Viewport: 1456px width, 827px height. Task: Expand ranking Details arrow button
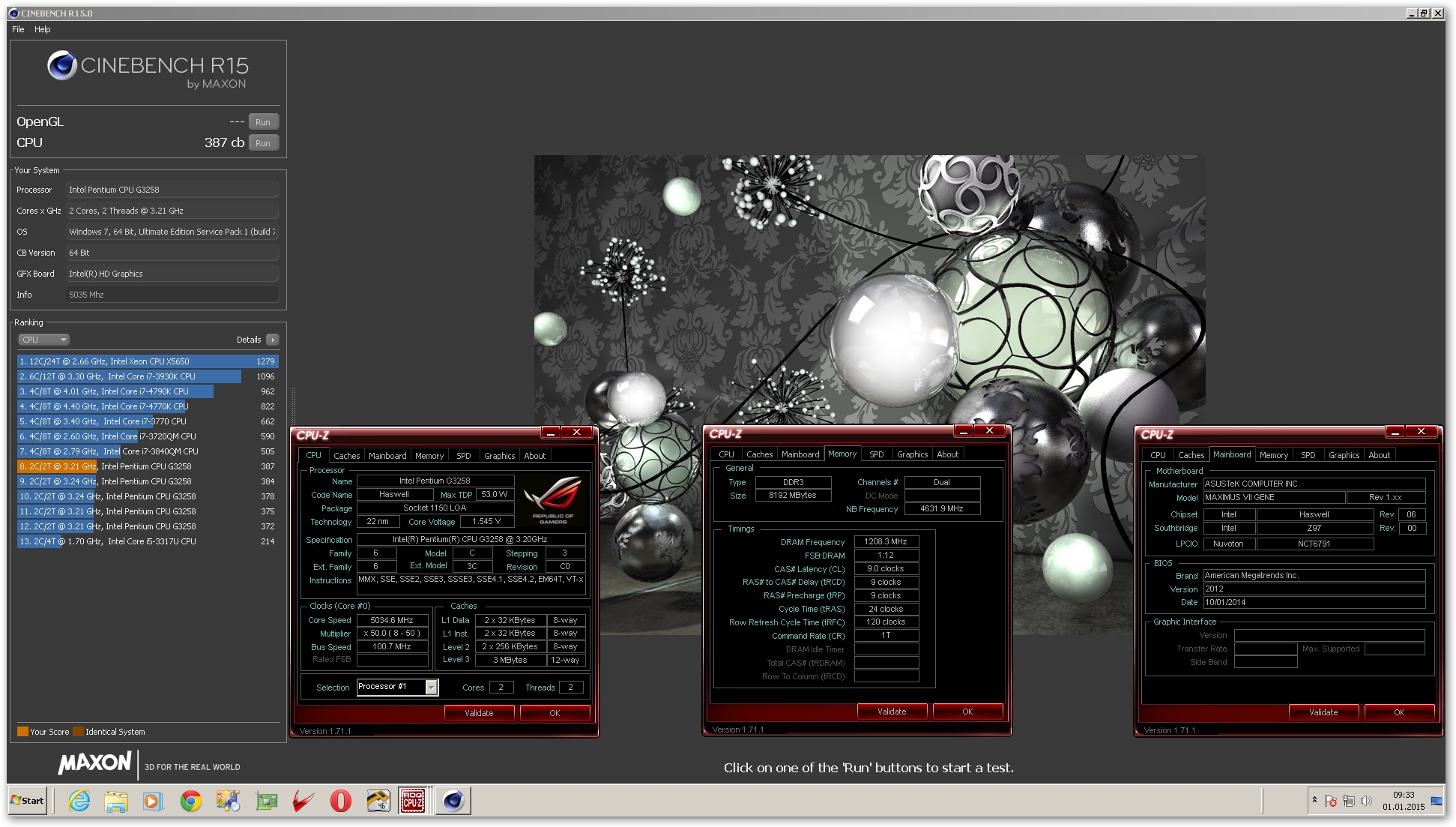click(x=272, y=340)
